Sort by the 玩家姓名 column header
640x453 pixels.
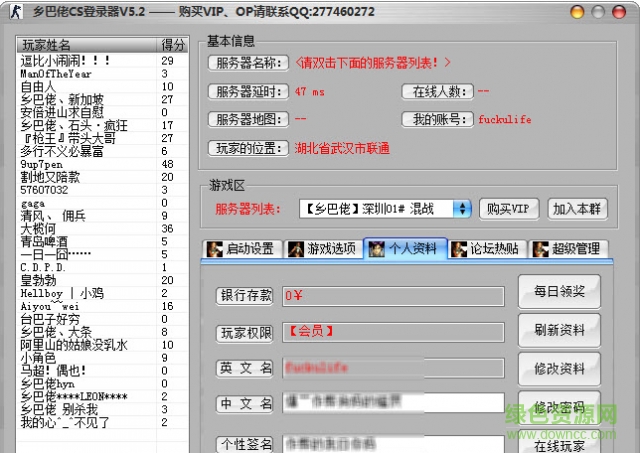(86, 44)
